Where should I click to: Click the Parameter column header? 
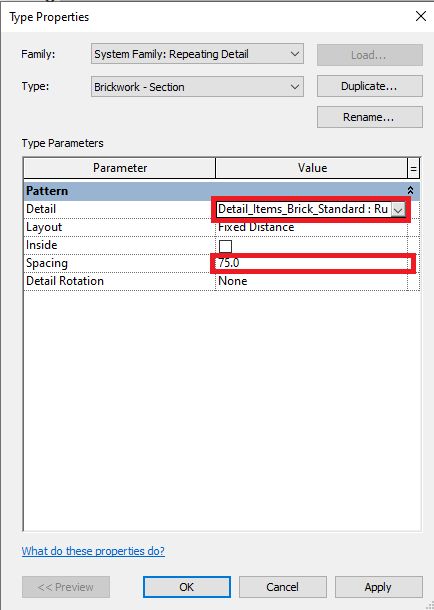(120, 168)
